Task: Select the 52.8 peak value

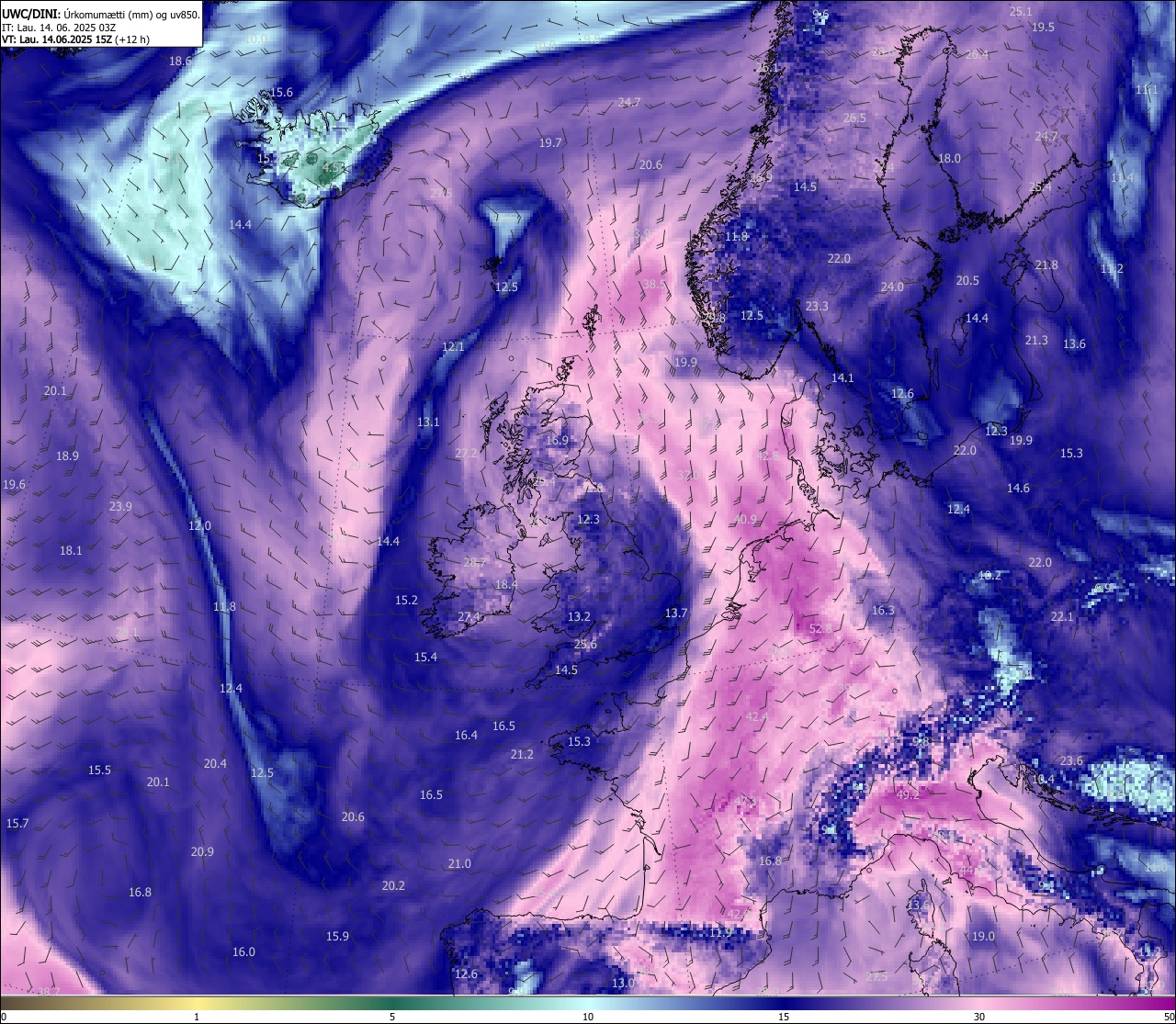Action: [820, 629]
